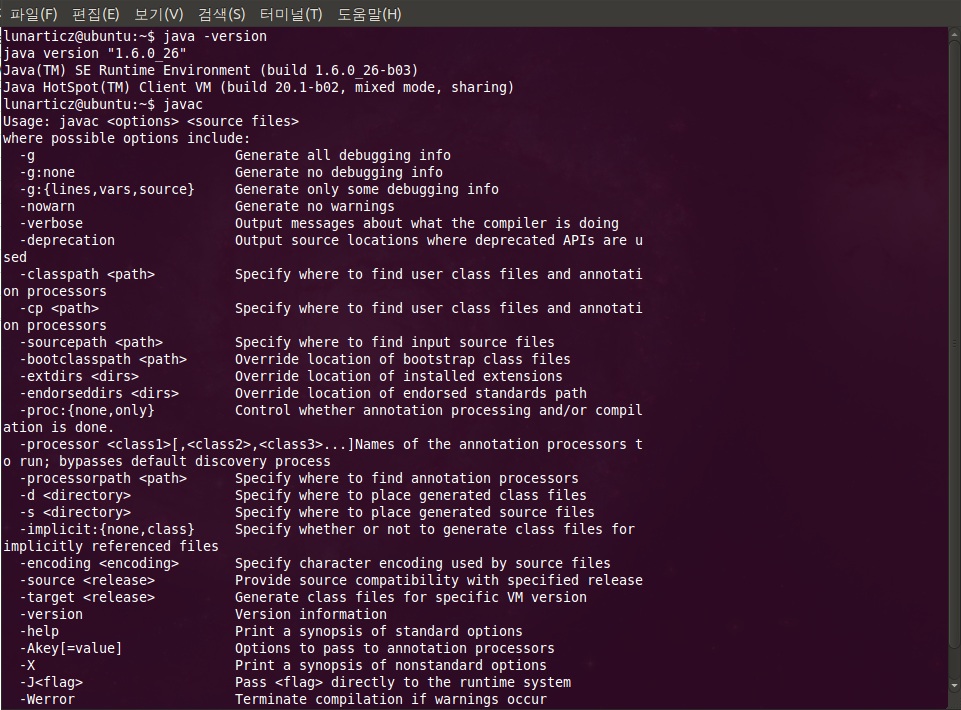Click the '-encoding <encoding>' option text

coord(99,563)
